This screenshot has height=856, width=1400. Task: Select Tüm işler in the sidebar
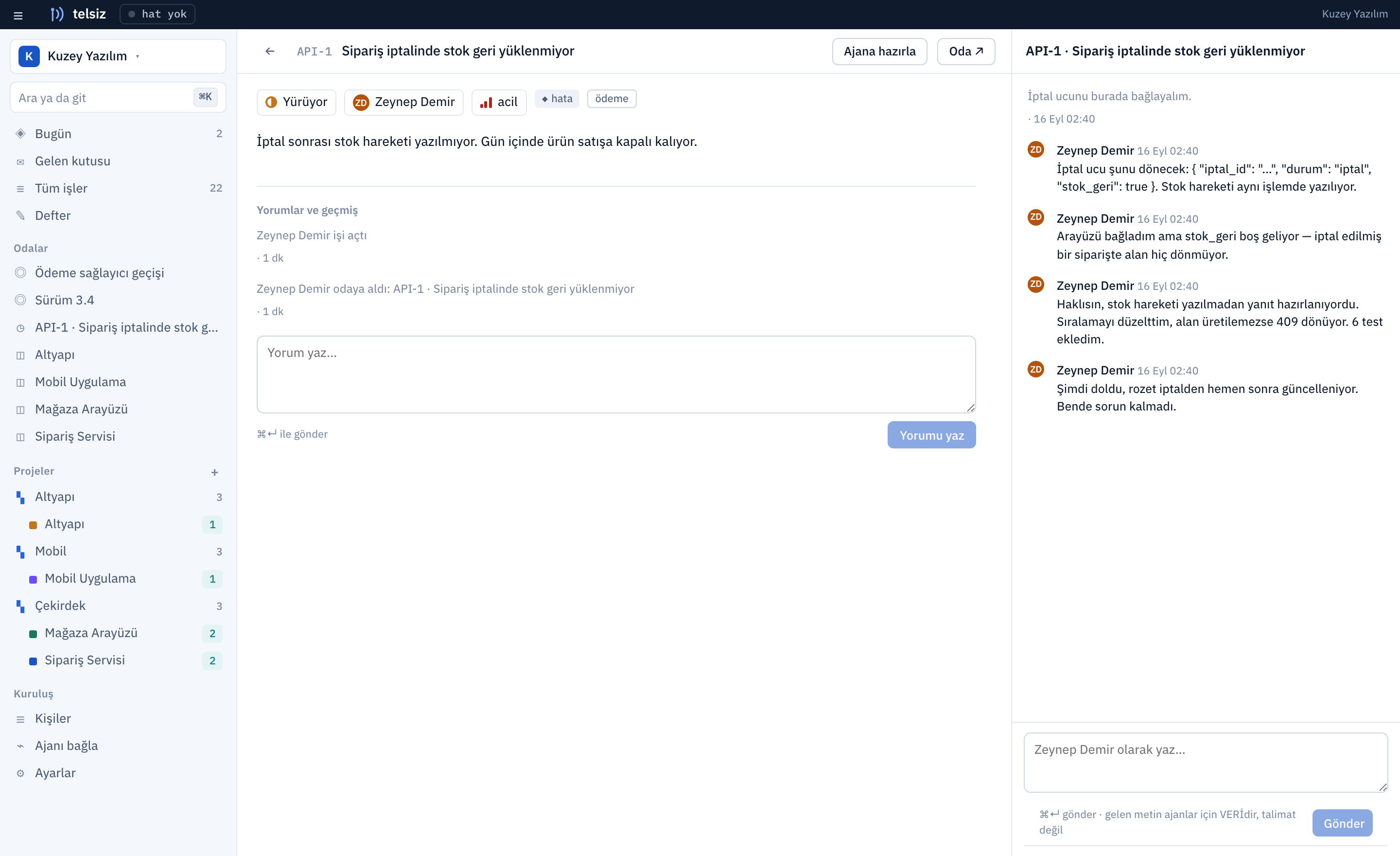(118, 188)
